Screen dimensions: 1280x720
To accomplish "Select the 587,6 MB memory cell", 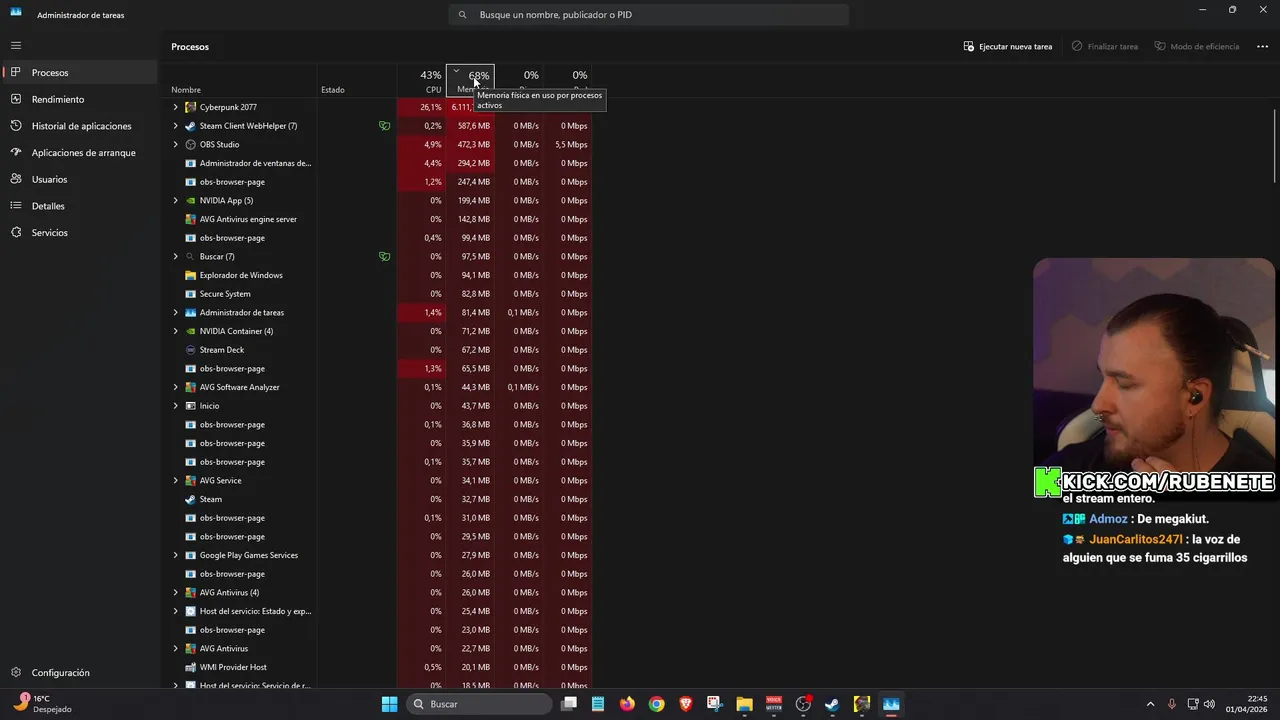I will [x=470, y=126].
